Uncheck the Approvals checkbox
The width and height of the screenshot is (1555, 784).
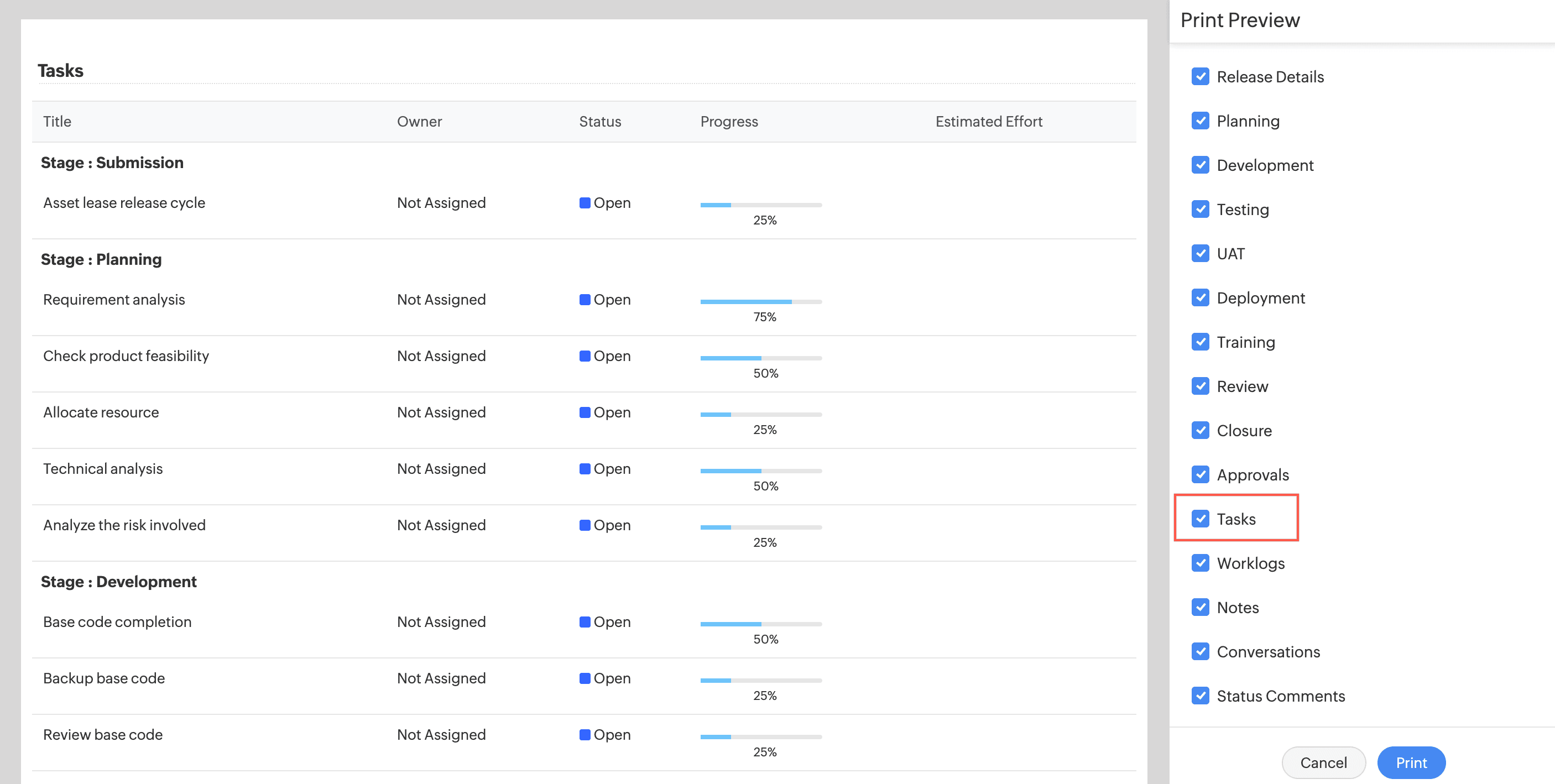click(x=1200, y=474)
